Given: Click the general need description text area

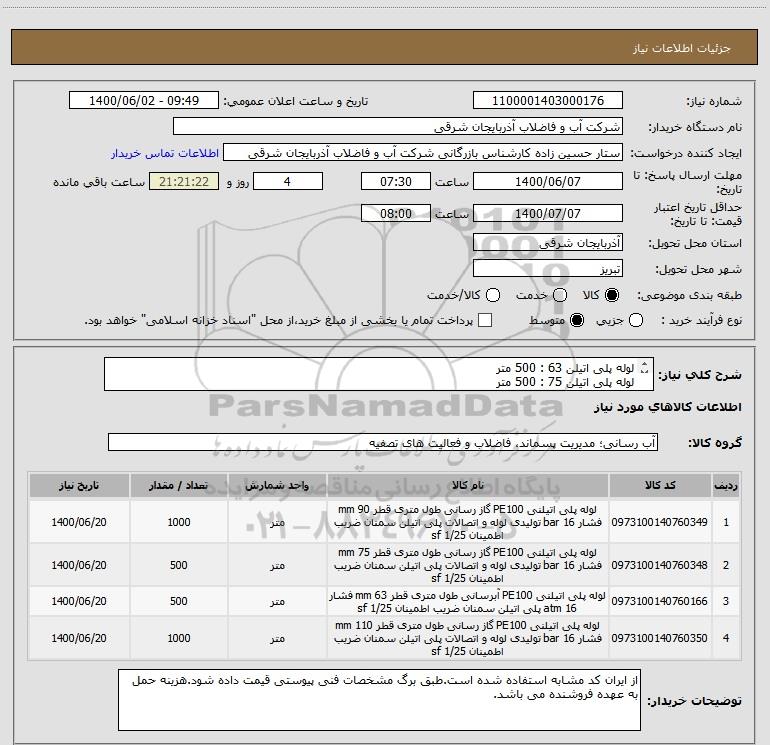Looking at the screenshot, I should point(379,374).
